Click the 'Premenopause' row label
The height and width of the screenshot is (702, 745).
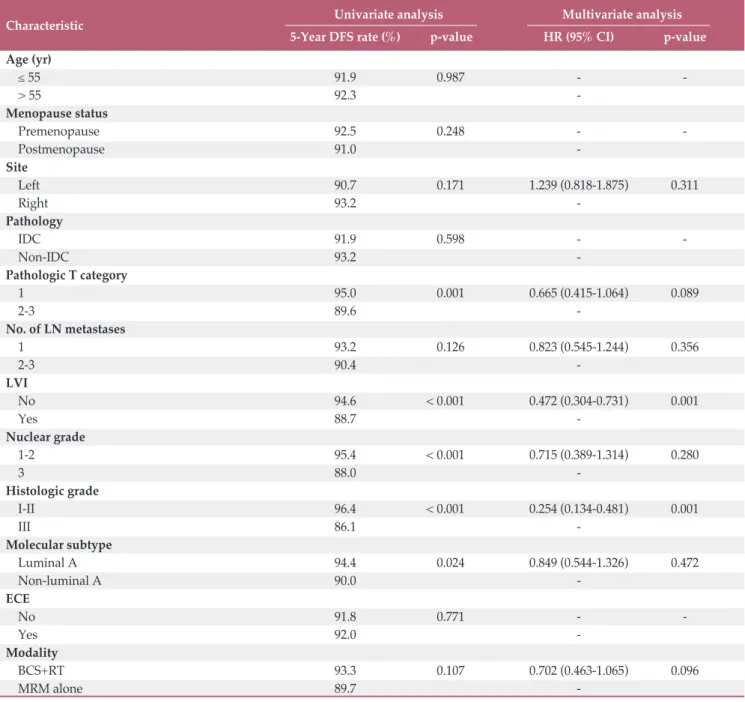(59, 132)
